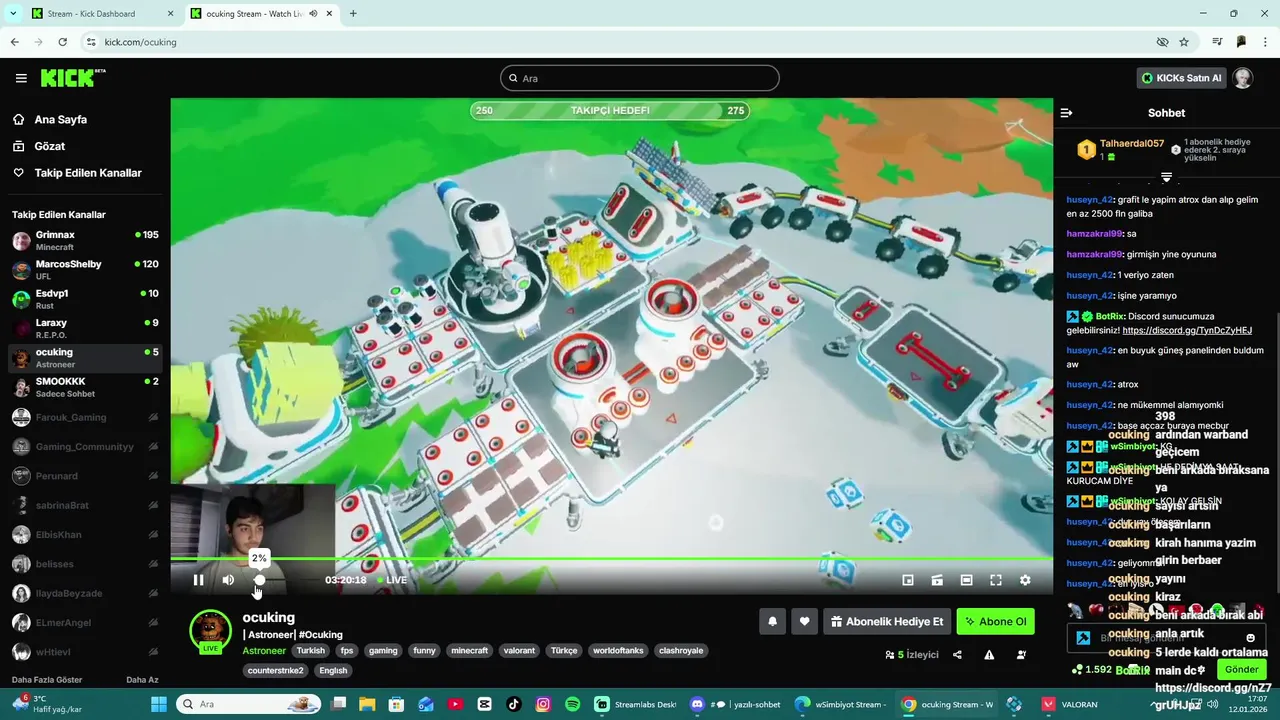Select the counterstrike2 tag chip
Viewport: 1280px width, 720px height.
(x=275, y=670)
